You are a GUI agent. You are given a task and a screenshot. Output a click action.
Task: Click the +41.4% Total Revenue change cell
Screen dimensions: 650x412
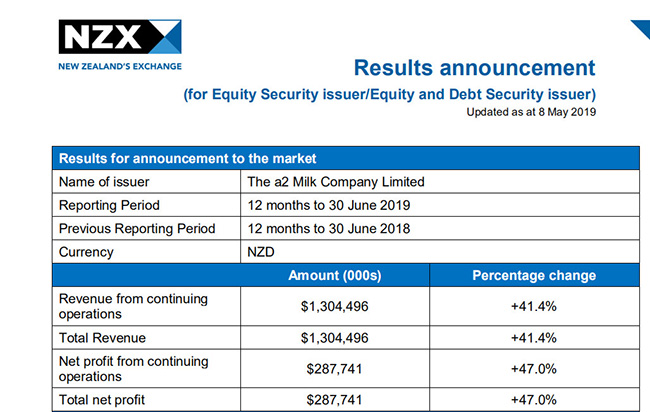[x=534, y=338]
